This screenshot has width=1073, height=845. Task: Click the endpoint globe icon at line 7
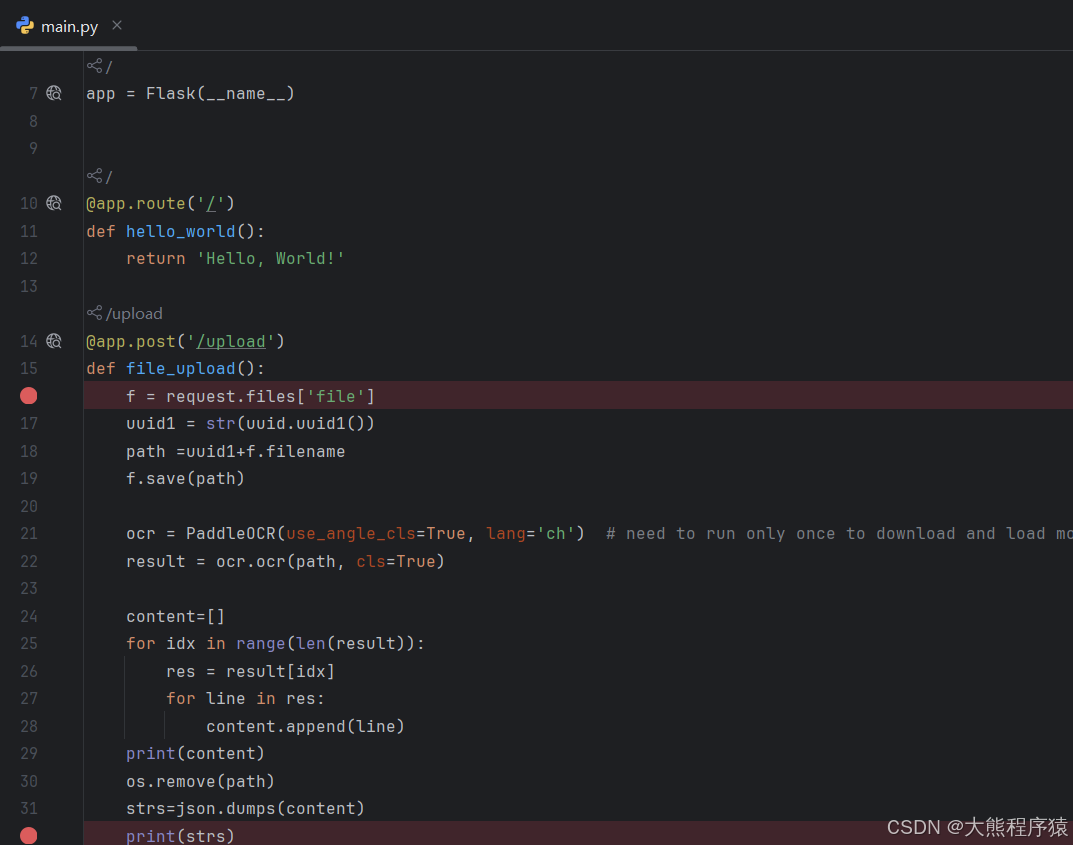point(53,92)
